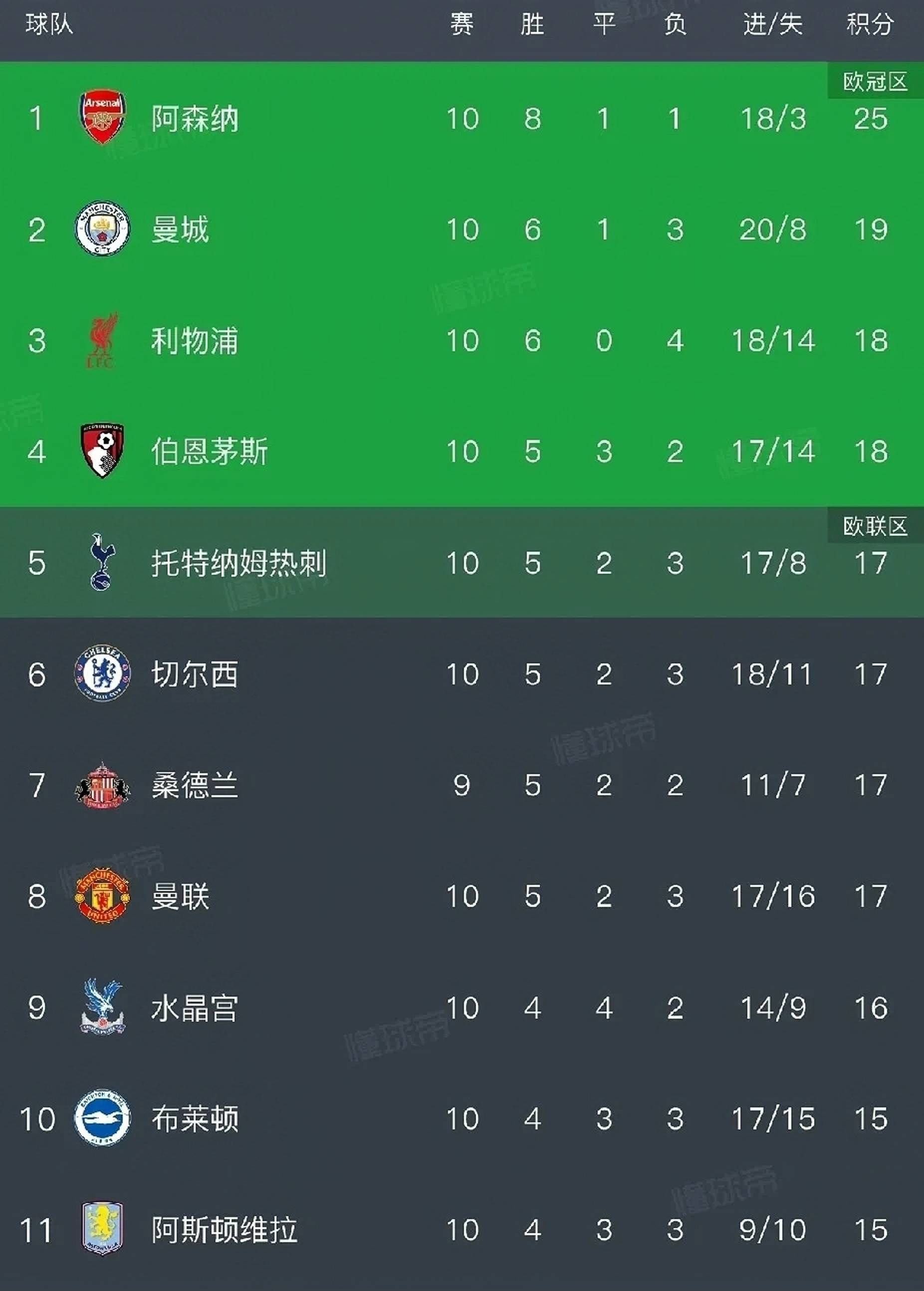Click the 积分 column header
The width and height of the screenshot is (924, 1291).
pyautogui.click(x=870, y=24)
